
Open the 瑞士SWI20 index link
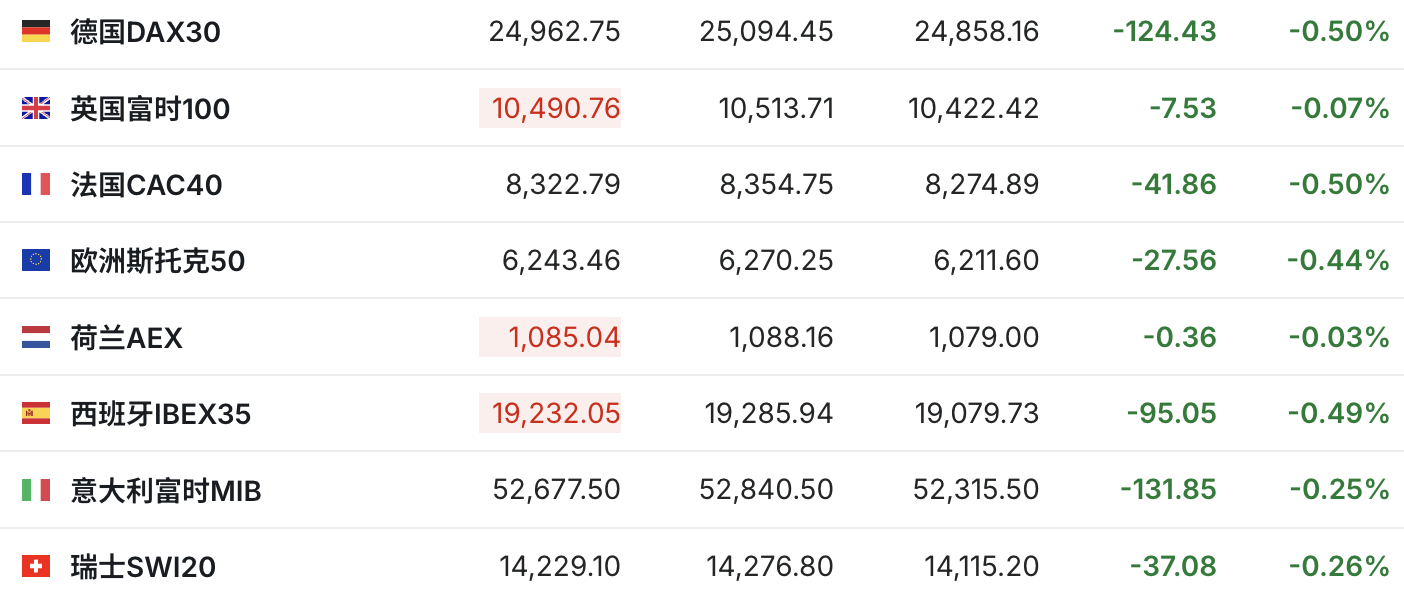(143, 568)
